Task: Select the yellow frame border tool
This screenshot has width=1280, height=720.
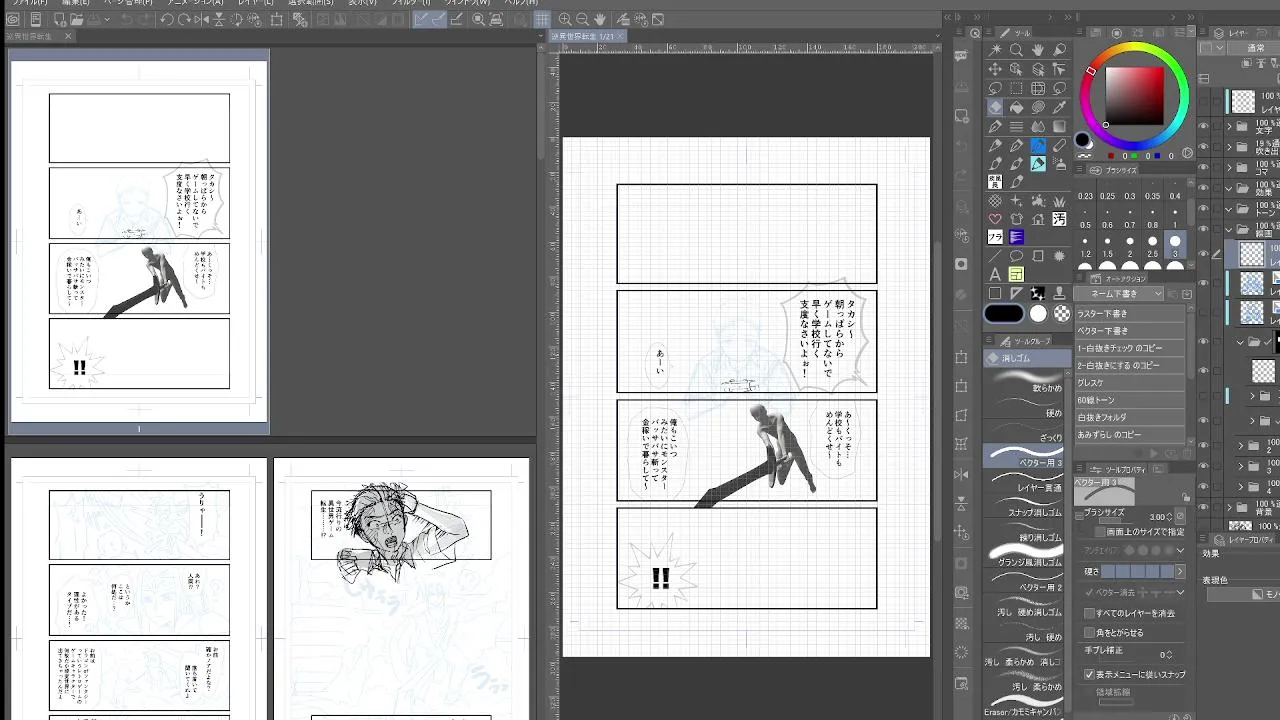Action: click(x=1016, y=275)
